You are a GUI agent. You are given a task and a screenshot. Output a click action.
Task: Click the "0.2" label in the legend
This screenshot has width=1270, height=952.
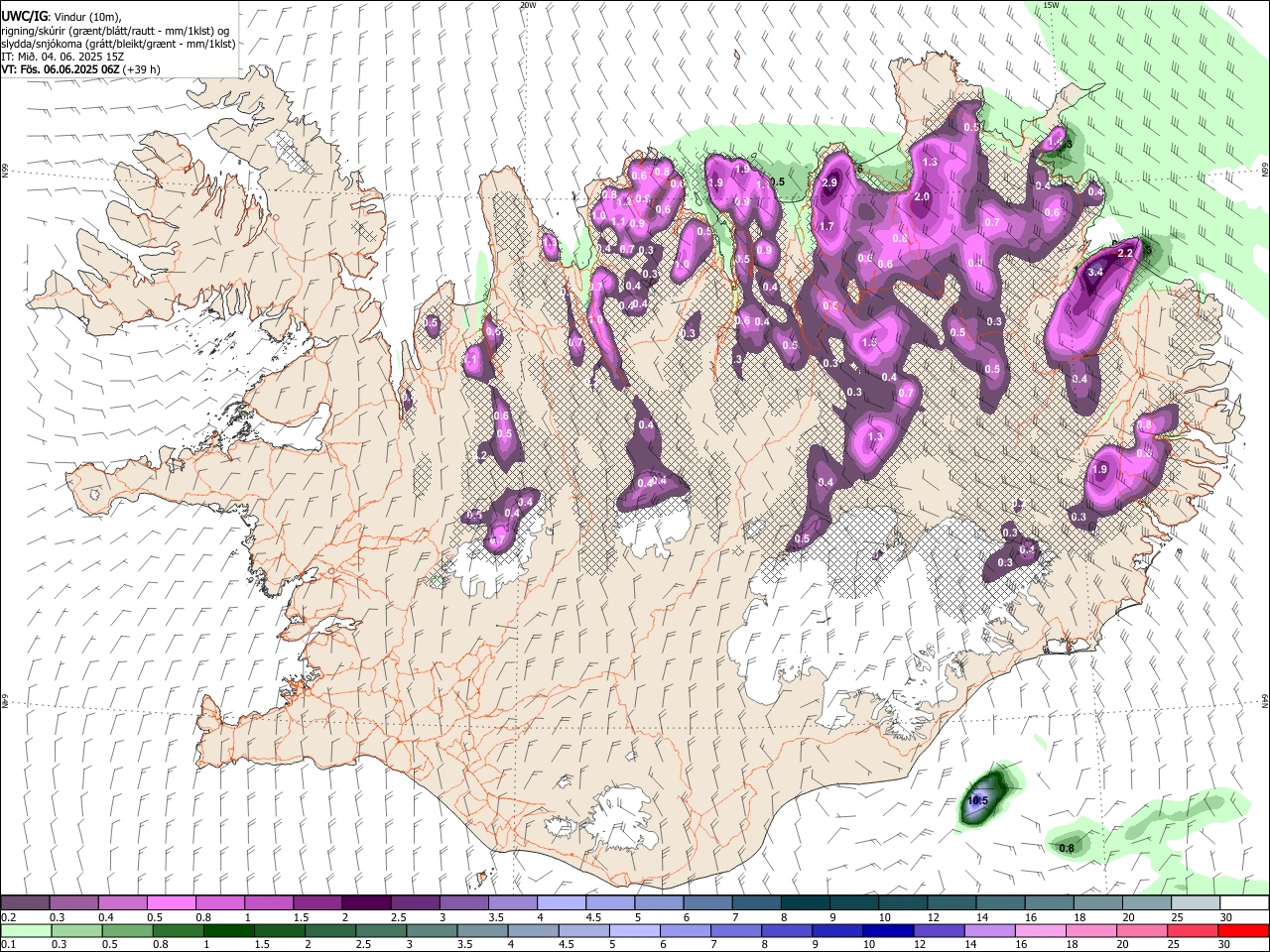point(9,917)
